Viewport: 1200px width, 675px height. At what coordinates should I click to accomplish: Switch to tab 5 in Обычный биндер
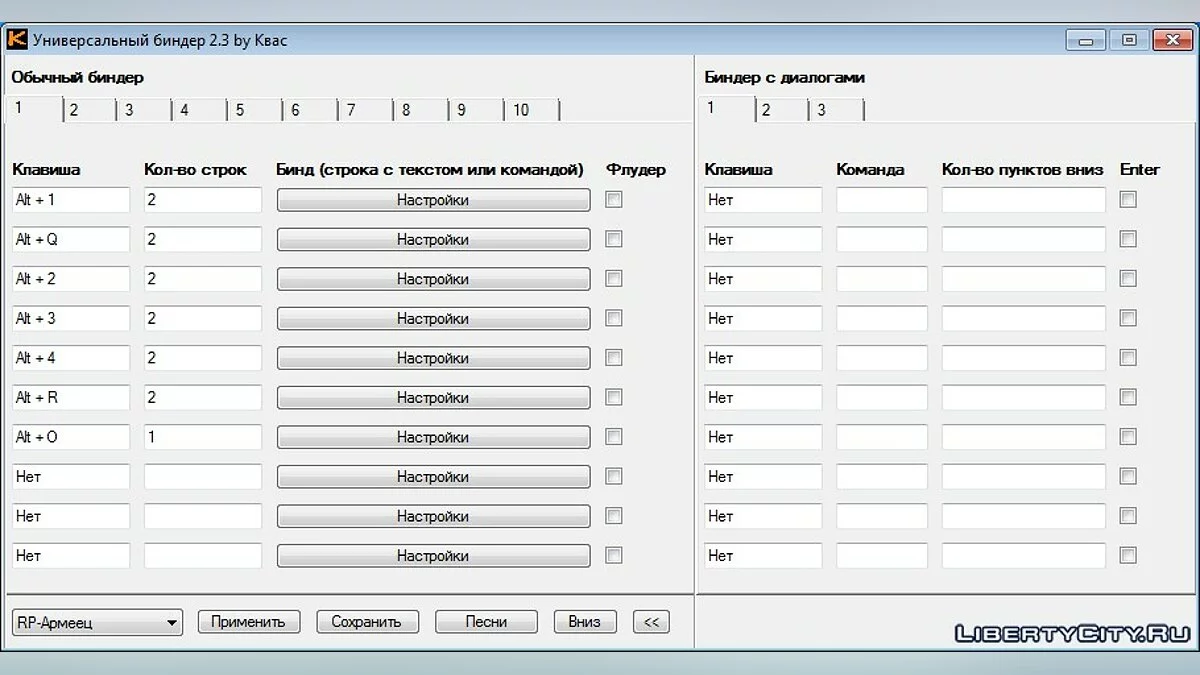coord(240,110)
